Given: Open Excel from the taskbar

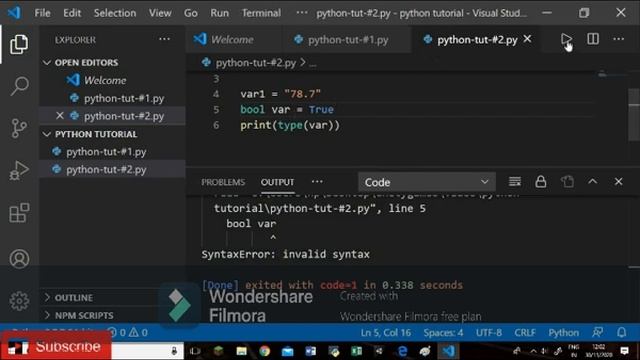Looking at the screenshot, I should pos(356,351).
